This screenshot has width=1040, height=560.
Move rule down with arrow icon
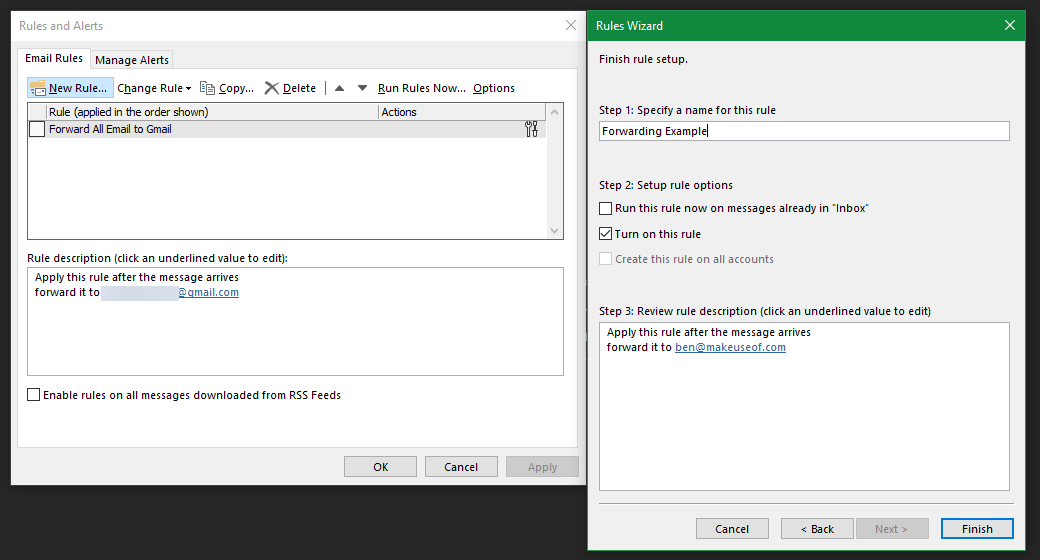362,88
